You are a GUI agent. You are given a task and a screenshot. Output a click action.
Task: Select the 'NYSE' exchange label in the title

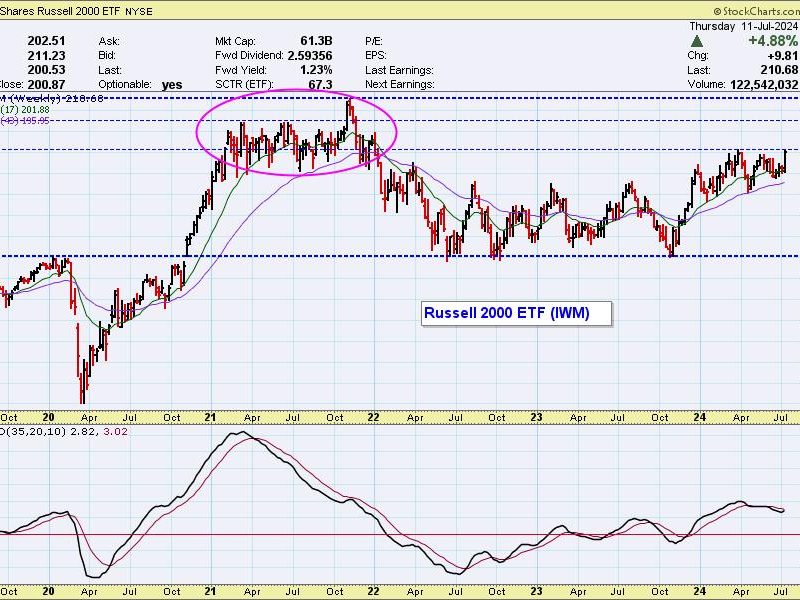[x=139, y=12]
